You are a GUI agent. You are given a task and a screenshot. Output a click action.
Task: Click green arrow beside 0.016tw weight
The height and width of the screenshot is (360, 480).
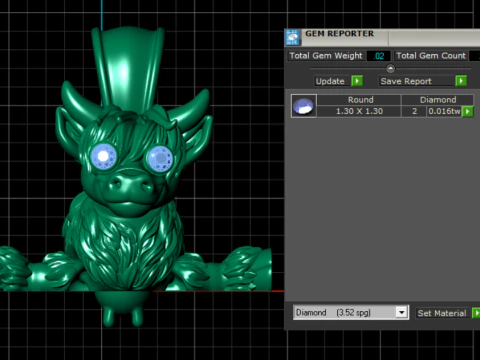coord(468,111)
